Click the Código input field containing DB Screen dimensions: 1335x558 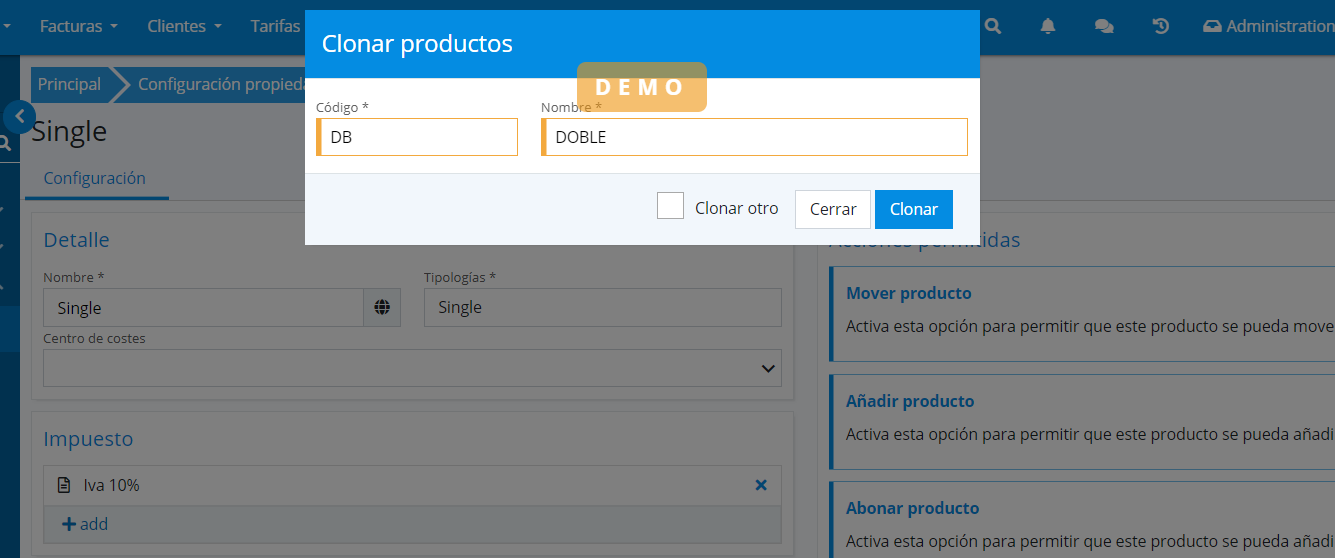pyautogui.click(x=418, y=137)
